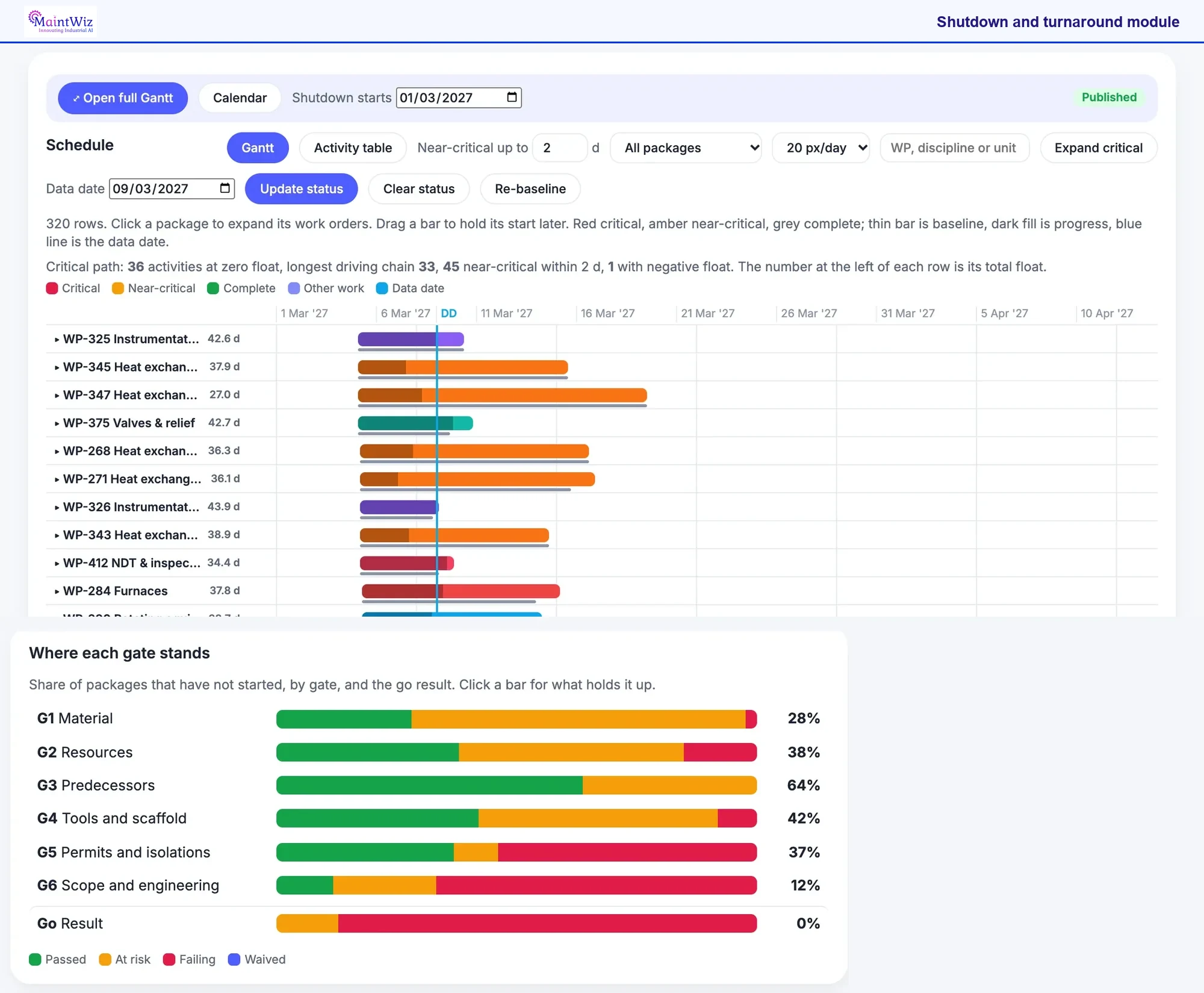The image size is (1204, 993).
Task: Click the G6 Scope and engineering bar
Action: tap(517, 885)
